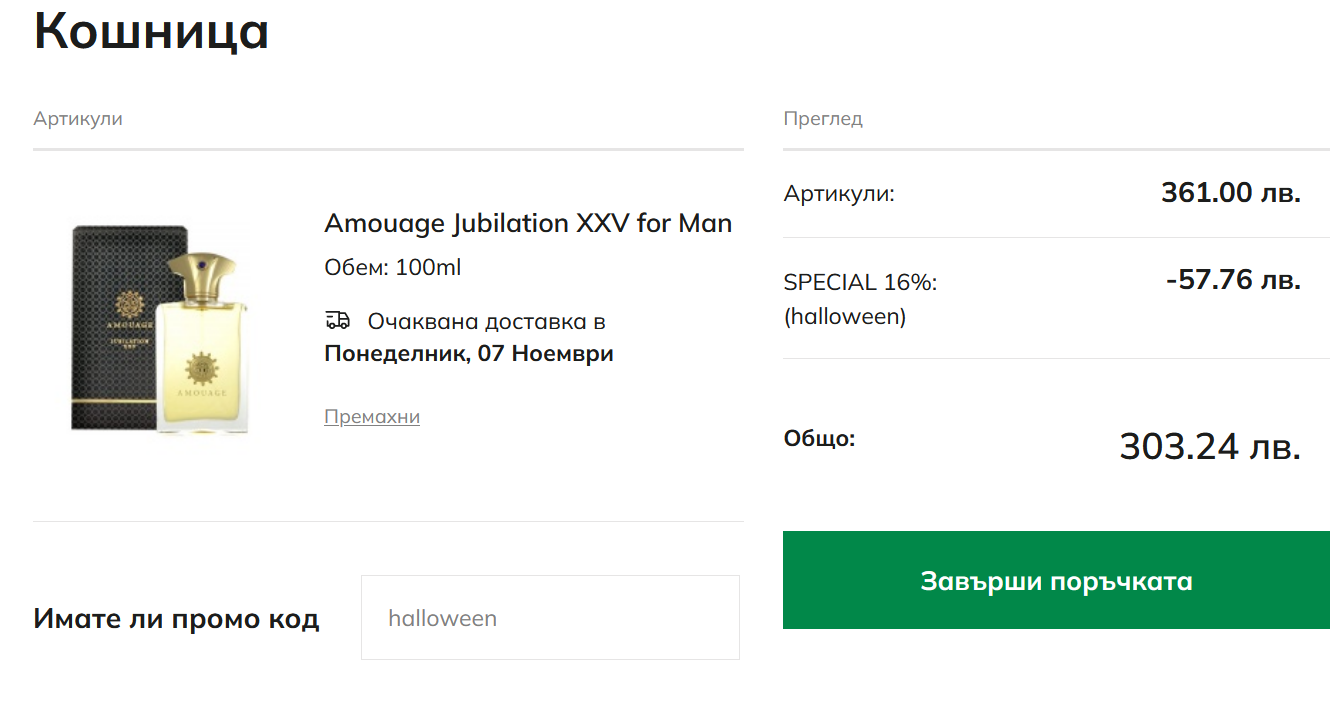Click the Общо: total label

pos(819,439)
